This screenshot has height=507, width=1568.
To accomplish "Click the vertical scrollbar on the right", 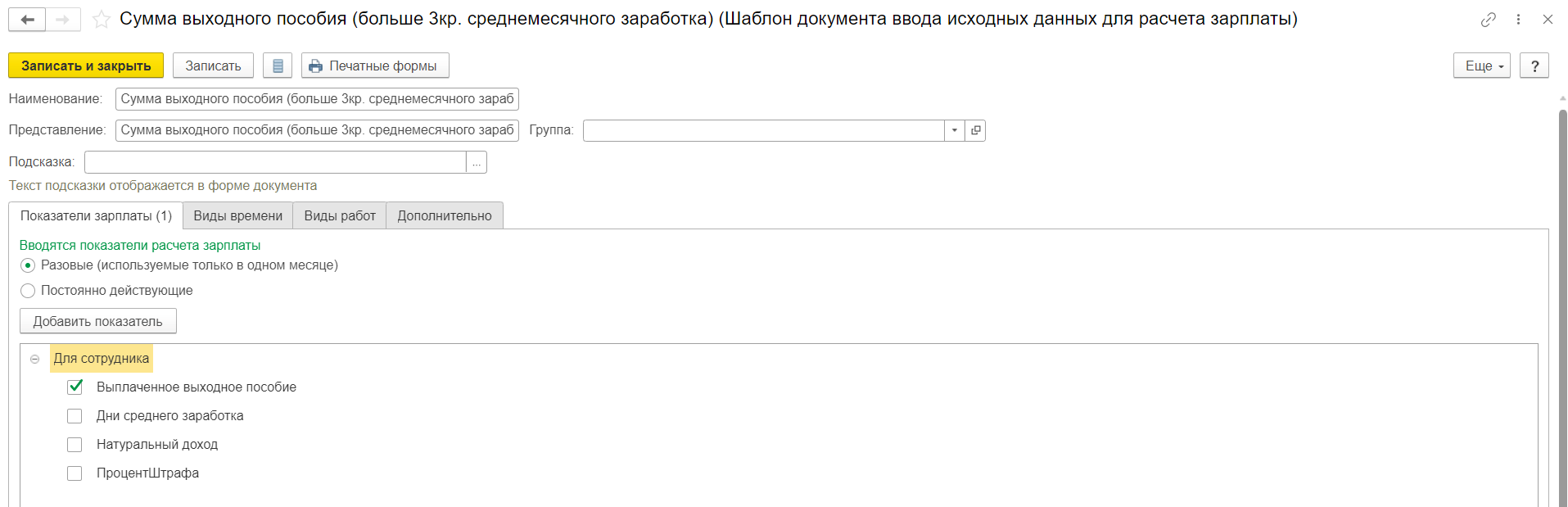I will [x=1562, y=303].
